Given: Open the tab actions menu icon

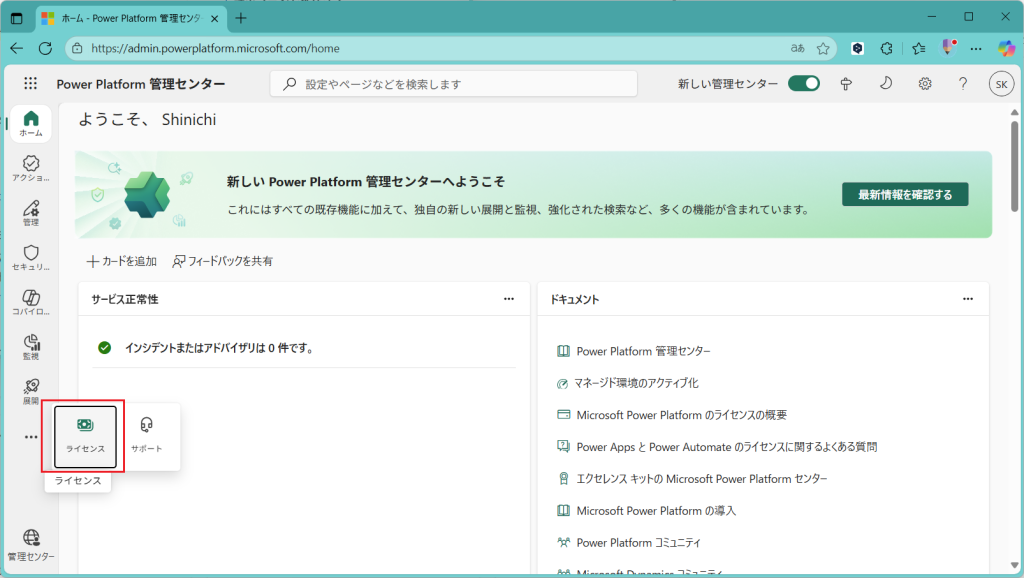Looking at the screenshot, I should tap(17, 18).
